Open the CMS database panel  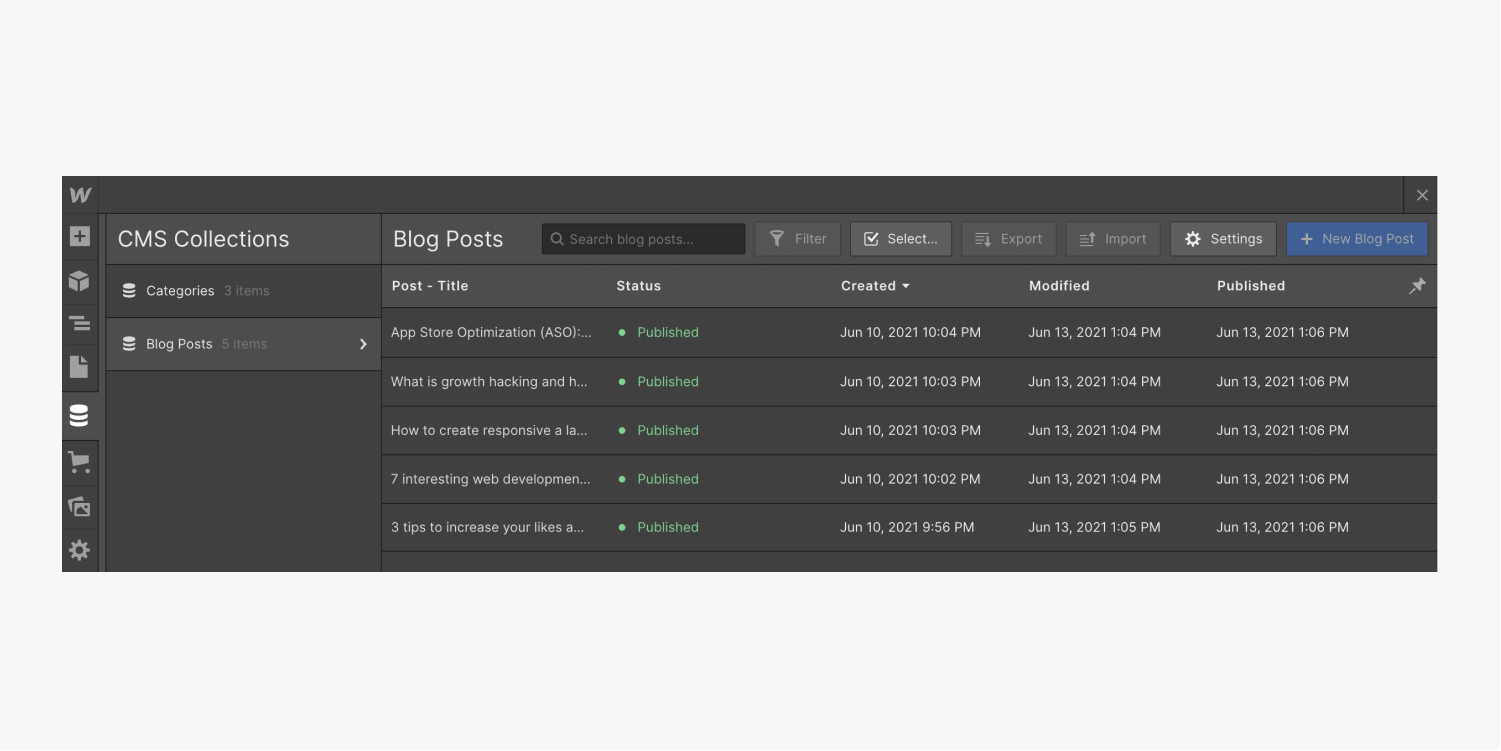click(x=79, y=416)
